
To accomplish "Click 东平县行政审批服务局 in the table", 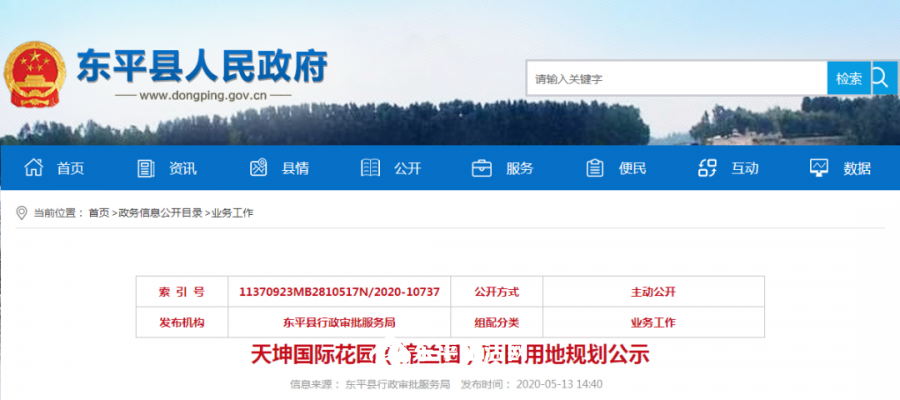I will tap(339, 323).
